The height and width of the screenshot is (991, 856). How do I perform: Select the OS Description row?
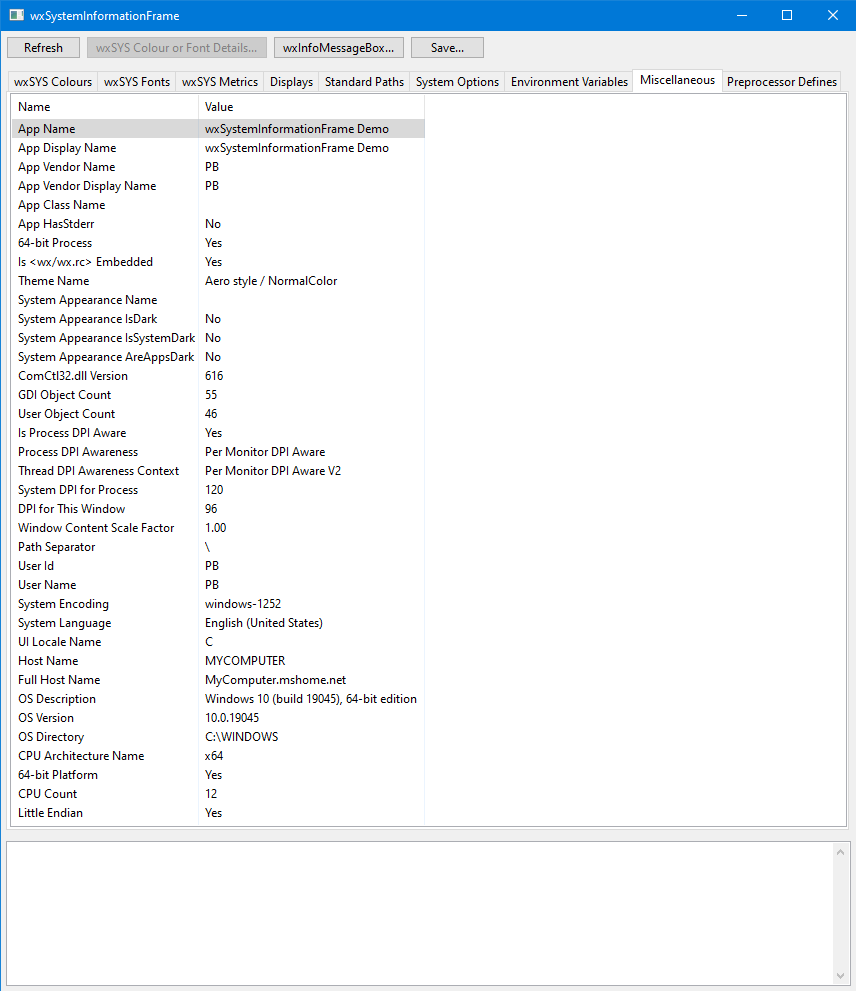point(218,699)
